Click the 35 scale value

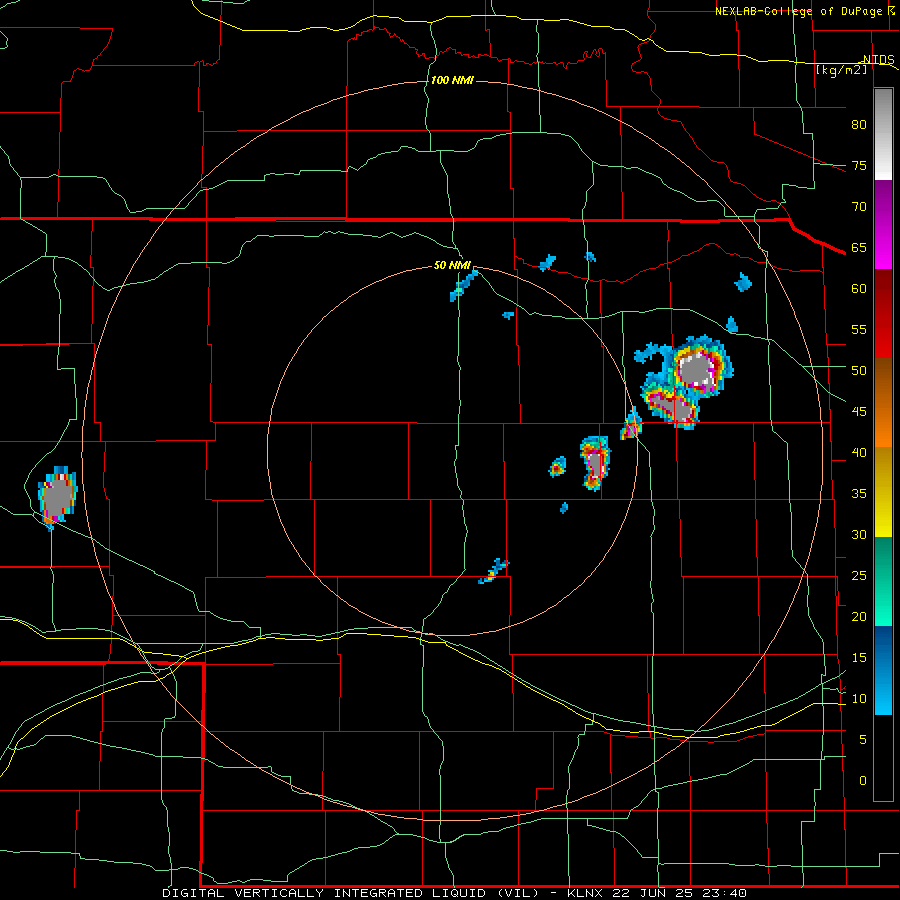[x=859, y=494]
